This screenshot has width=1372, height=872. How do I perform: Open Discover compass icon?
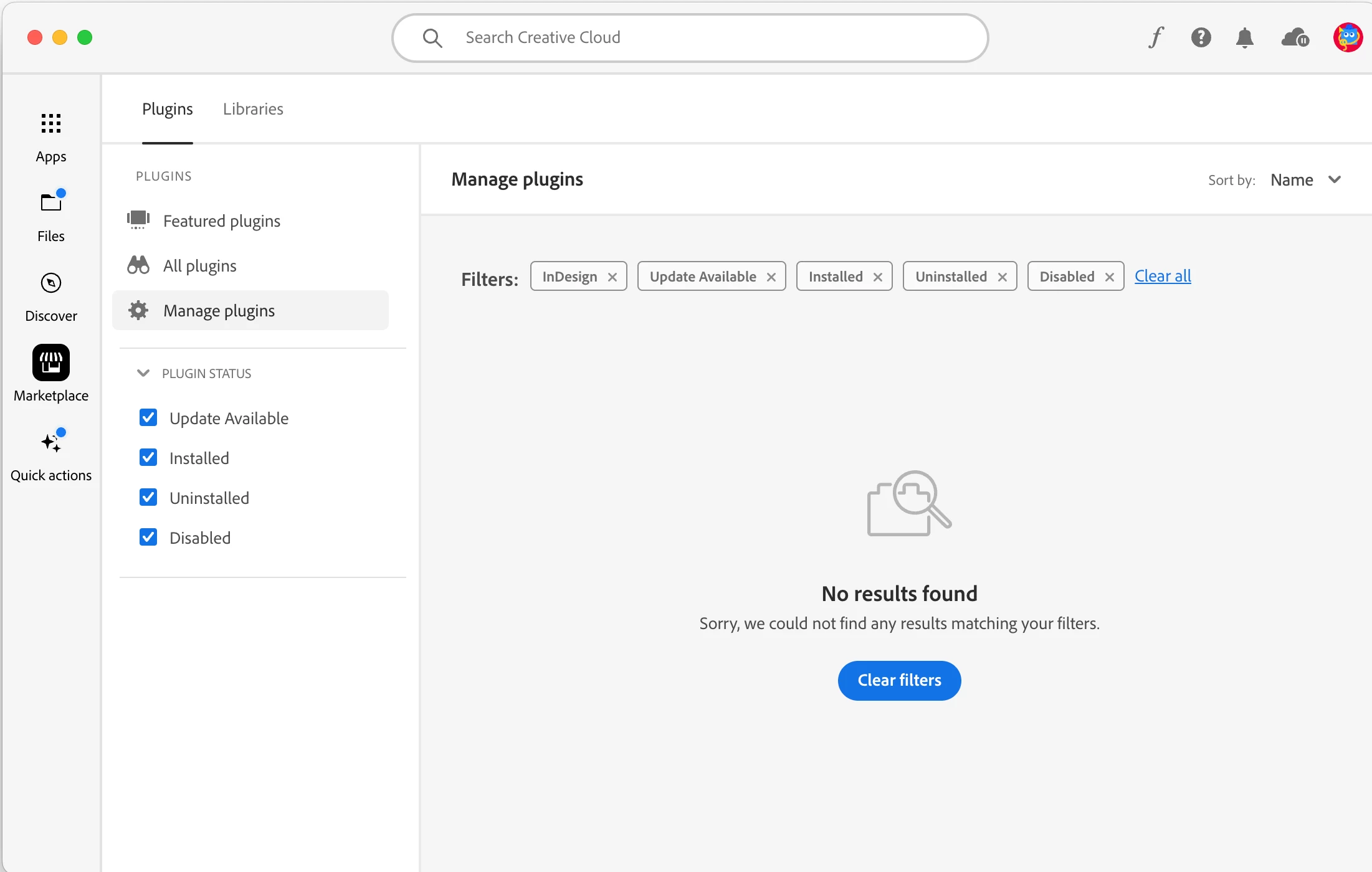[51, 283]
